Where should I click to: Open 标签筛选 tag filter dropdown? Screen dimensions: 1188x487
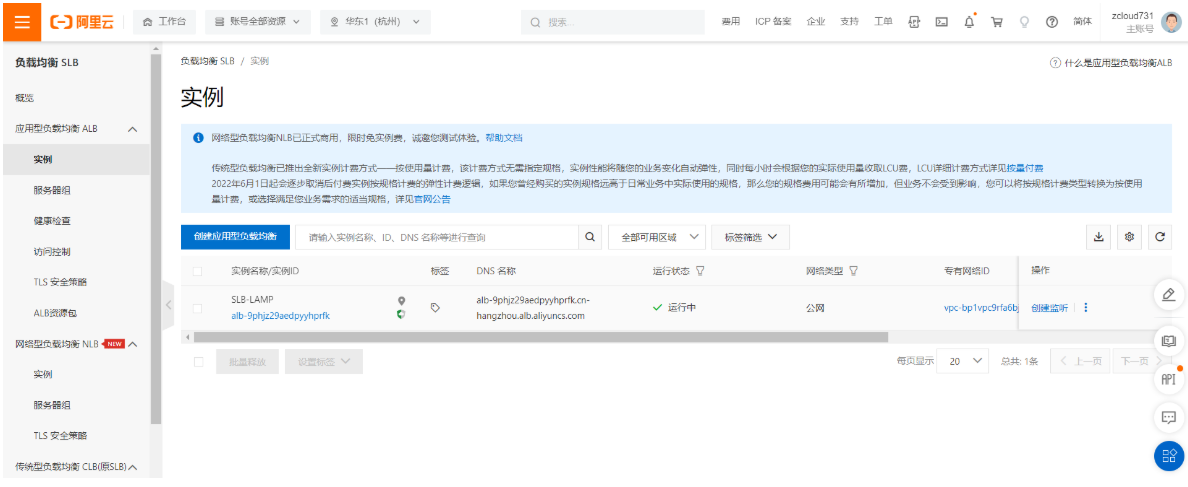coord(750,237)
